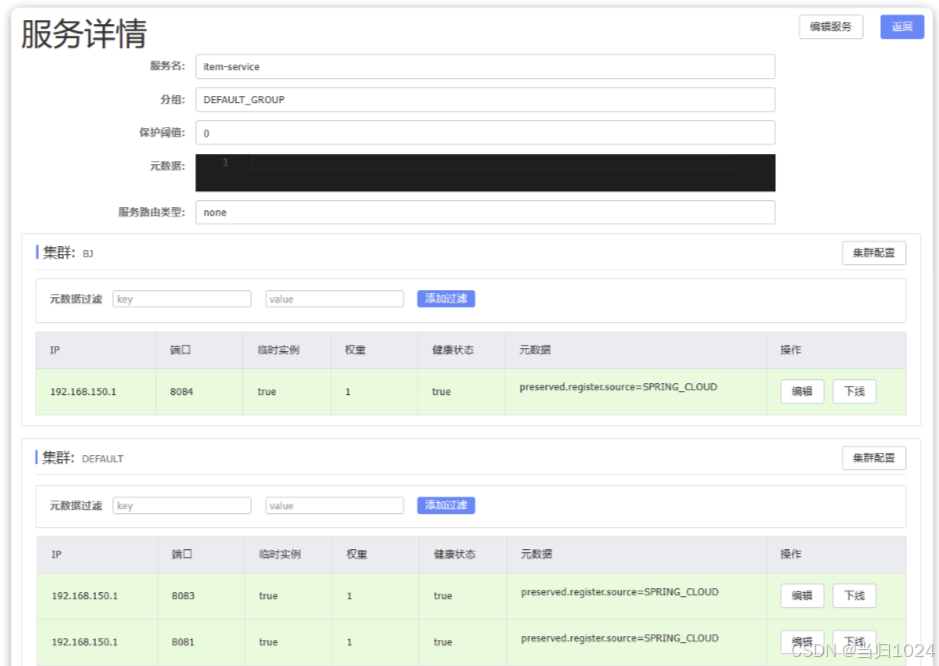Image resolution: width=939 pixels, height=666 pixels.
Task: Click the 集群: BJ cluster heading
Action: click(x=65, y=253)
